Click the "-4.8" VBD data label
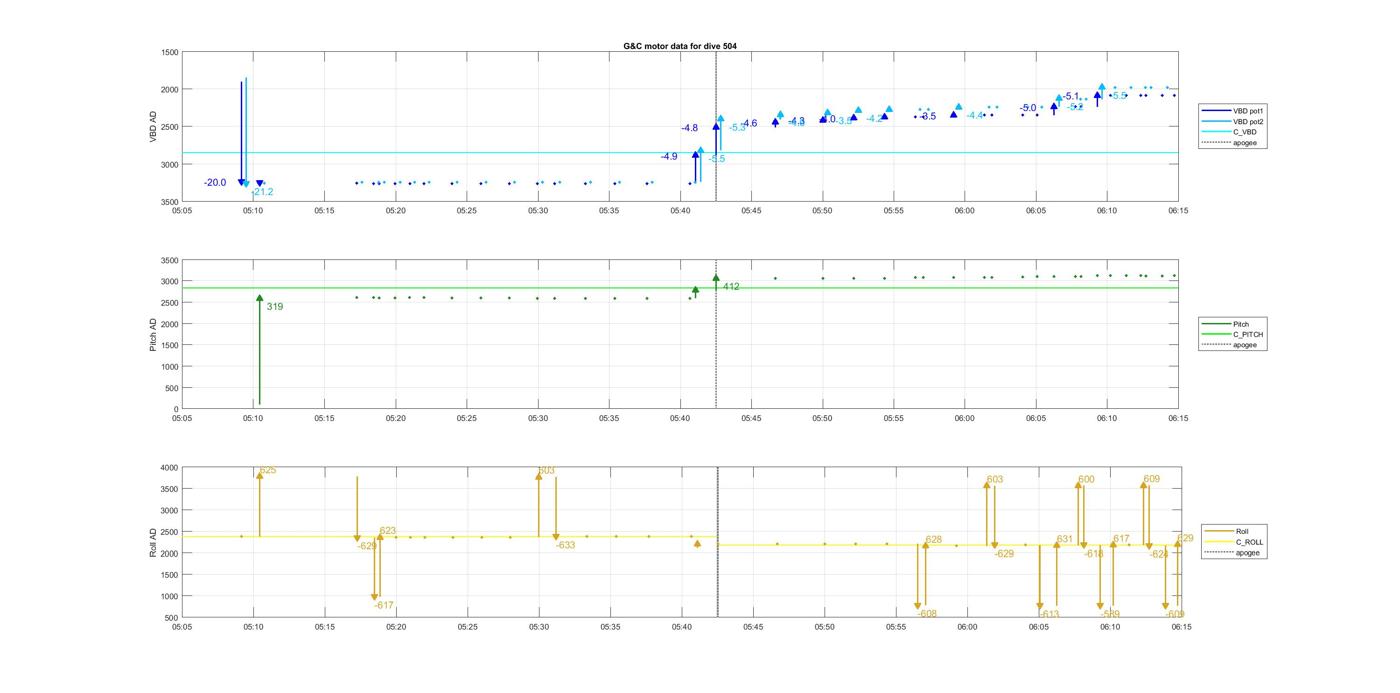 pos(690,128)
